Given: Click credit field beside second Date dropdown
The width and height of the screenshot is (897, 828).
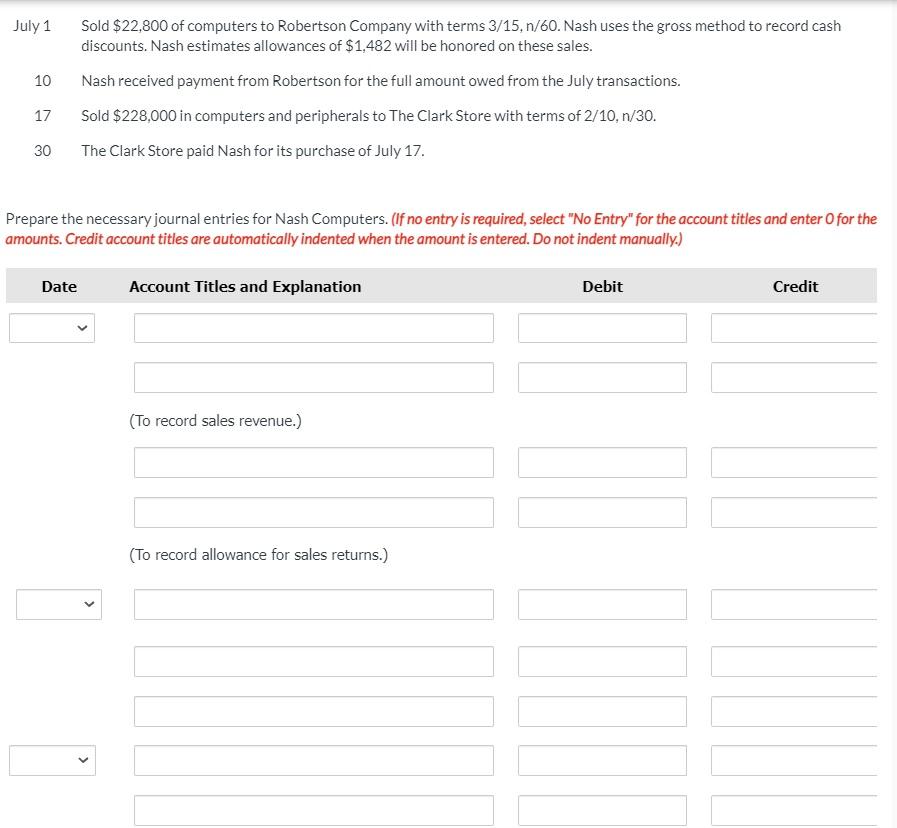Looking at the screenshot, I should (794, 604).
